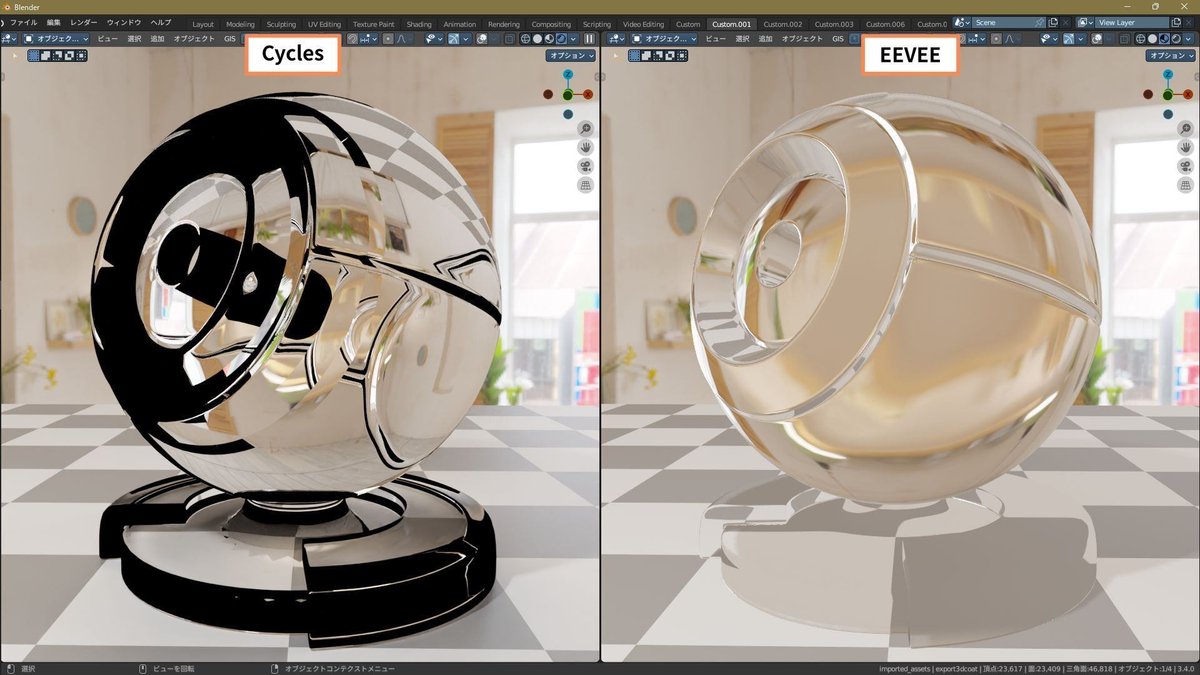Click the first select-mode box icon in EEVEE viewport
The height and width of the screenshot is (675, 1200).
(x=634, y=55)
